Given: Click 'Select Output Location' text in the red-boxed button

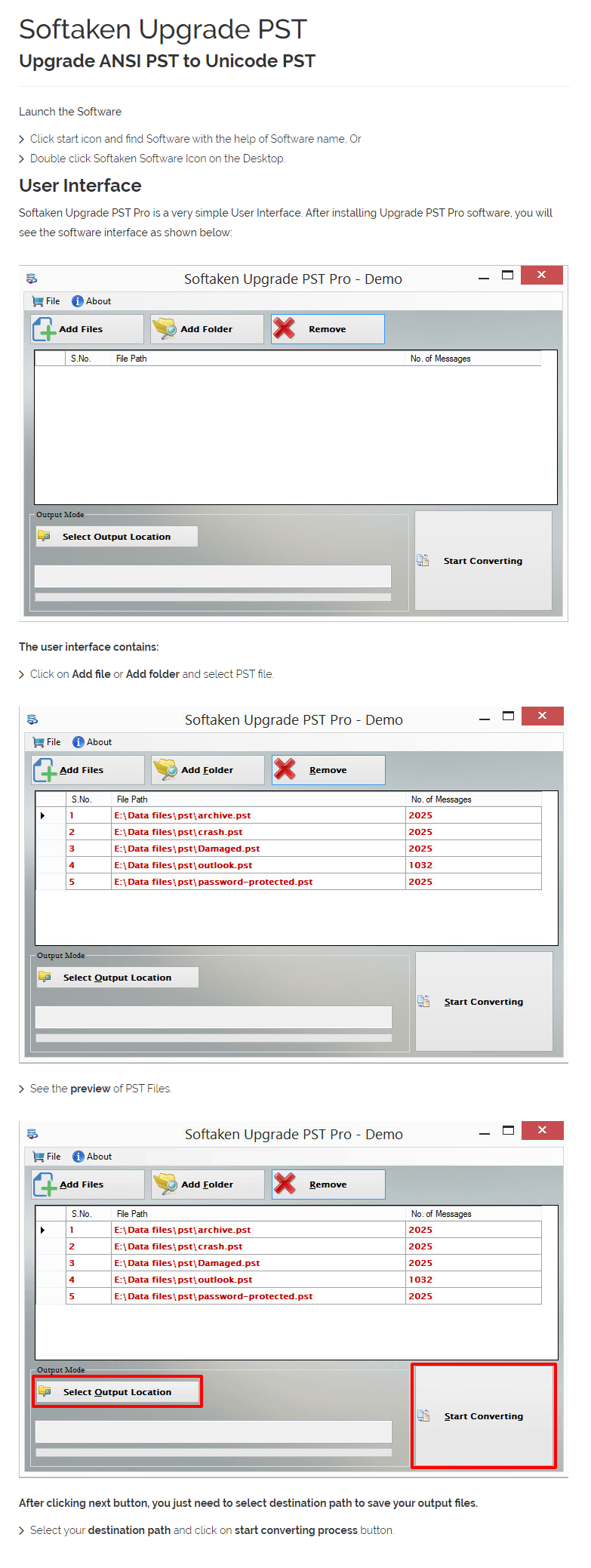Looking at the screenshot, I should [117, 1392].
